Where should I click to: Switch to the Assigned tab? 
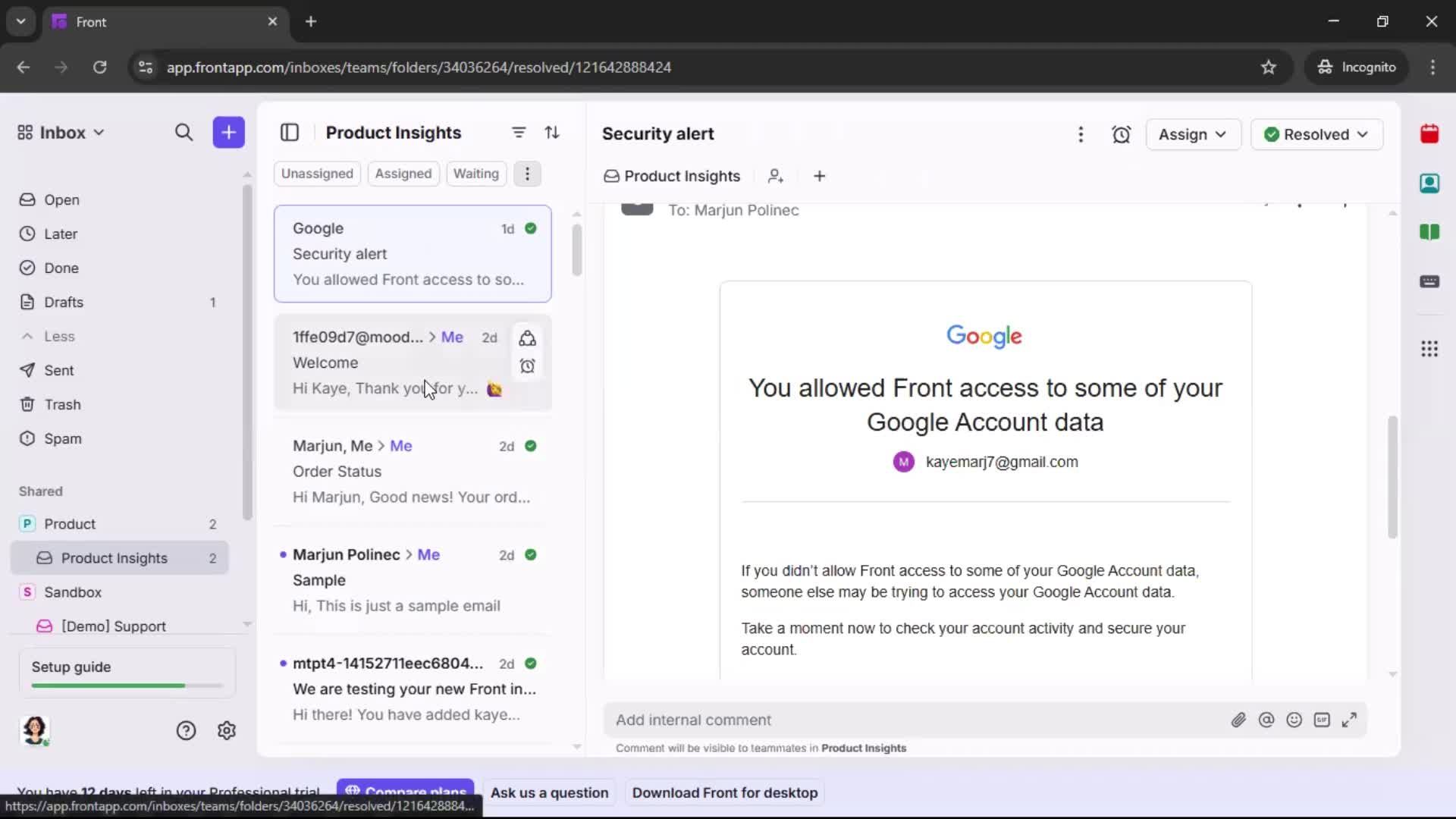[403, 174]
